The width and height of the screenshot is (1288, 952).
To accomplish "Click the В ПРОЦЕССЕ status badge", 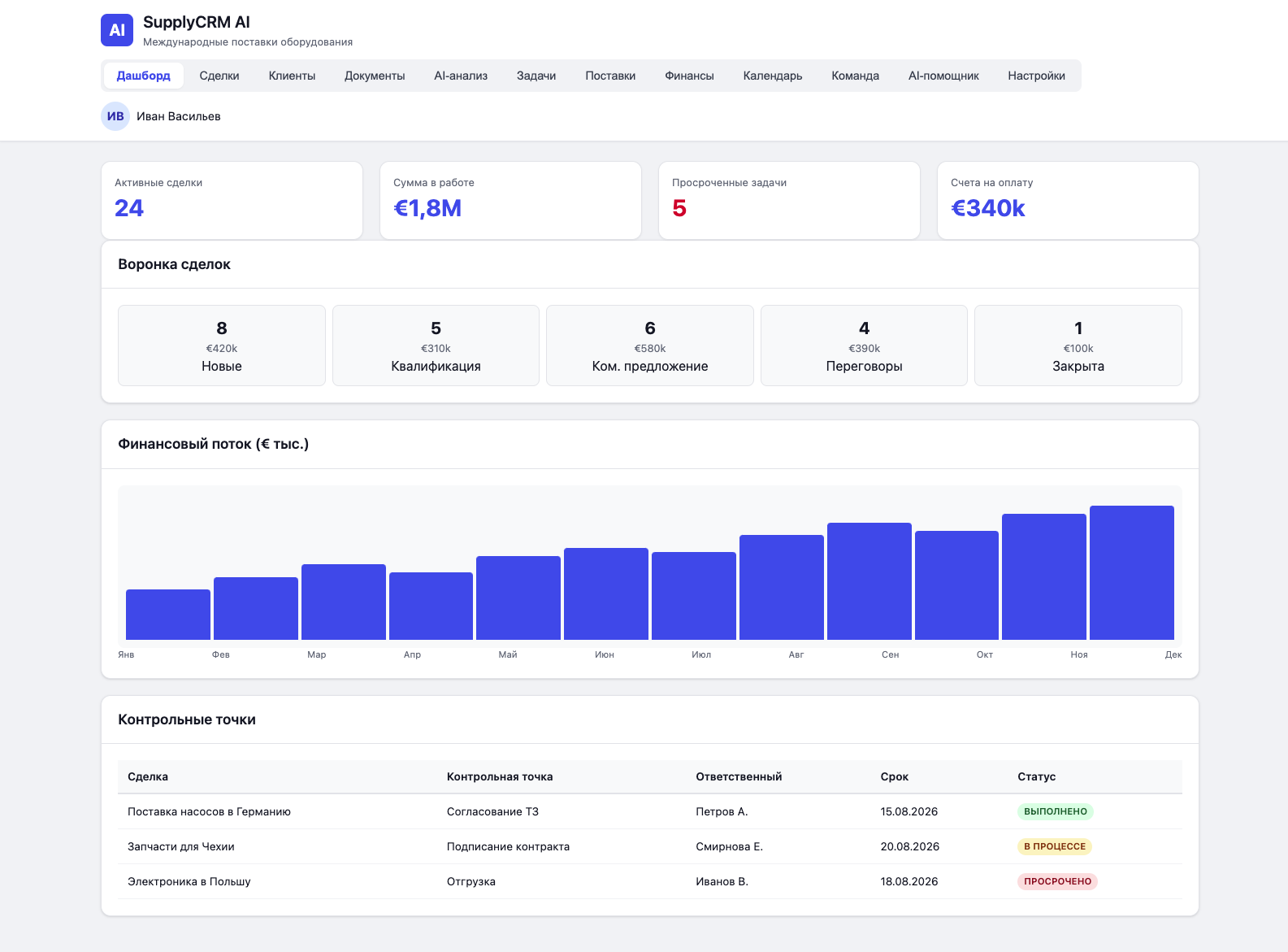I will pyautogui.click(x=1054, y=846).
